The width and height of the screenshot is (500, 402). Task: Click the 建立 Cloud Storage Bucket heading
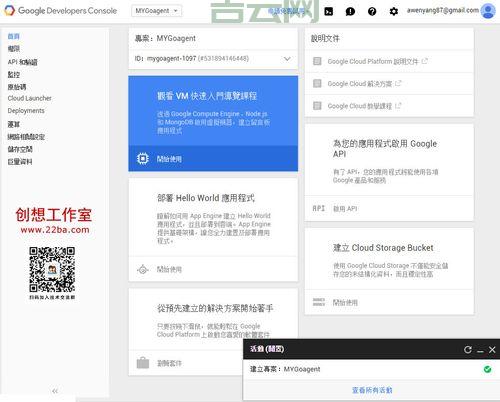[x=383, y=248]
